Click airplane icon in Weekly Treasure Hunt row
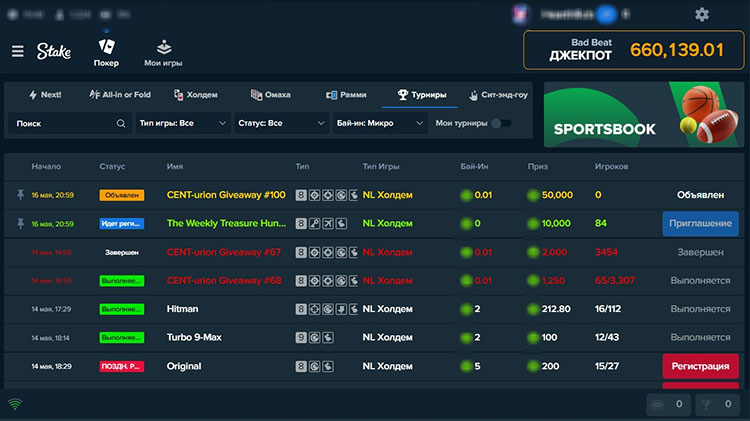 pos(328,223)
